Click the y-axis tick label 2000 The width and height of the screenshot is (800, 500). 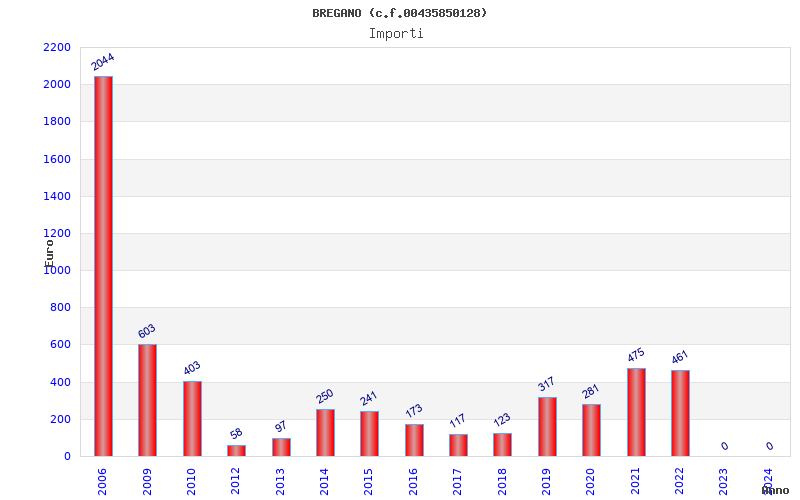57,84
